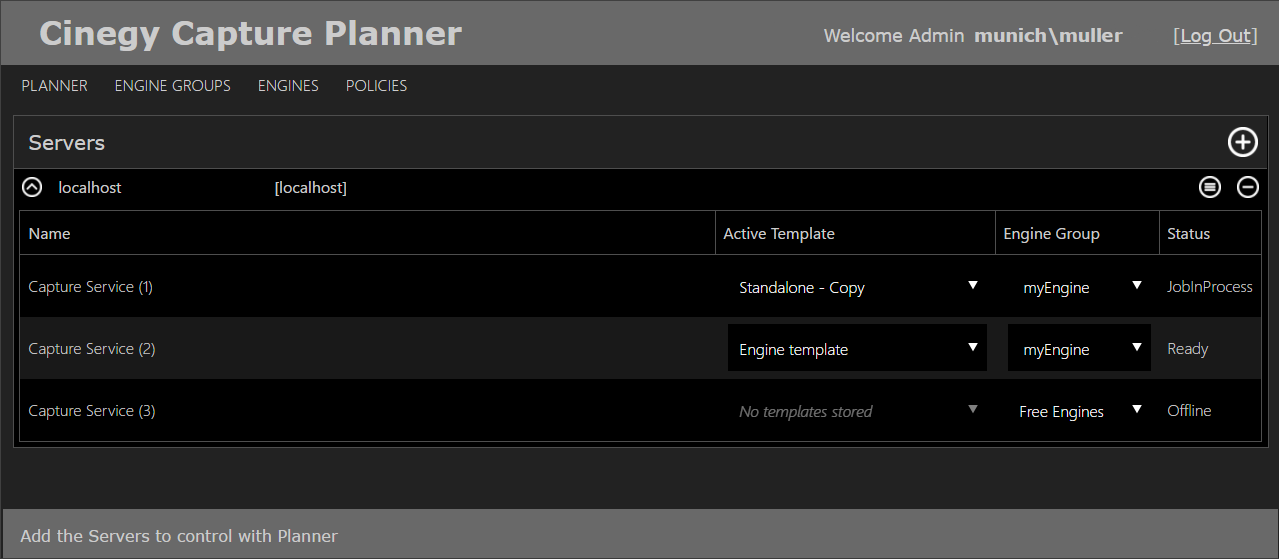The width and height of the screenshot is (1279, 559).
Task: Click the Ready status text
Action: tap(1188, 349)
